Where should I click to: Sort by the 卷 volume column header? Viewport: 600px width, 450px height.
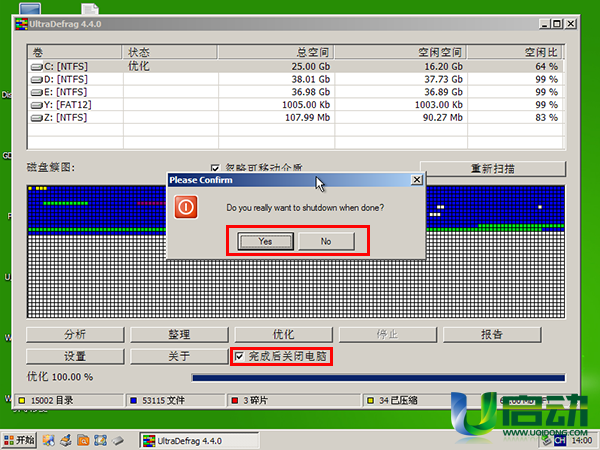tap(75, 52)
